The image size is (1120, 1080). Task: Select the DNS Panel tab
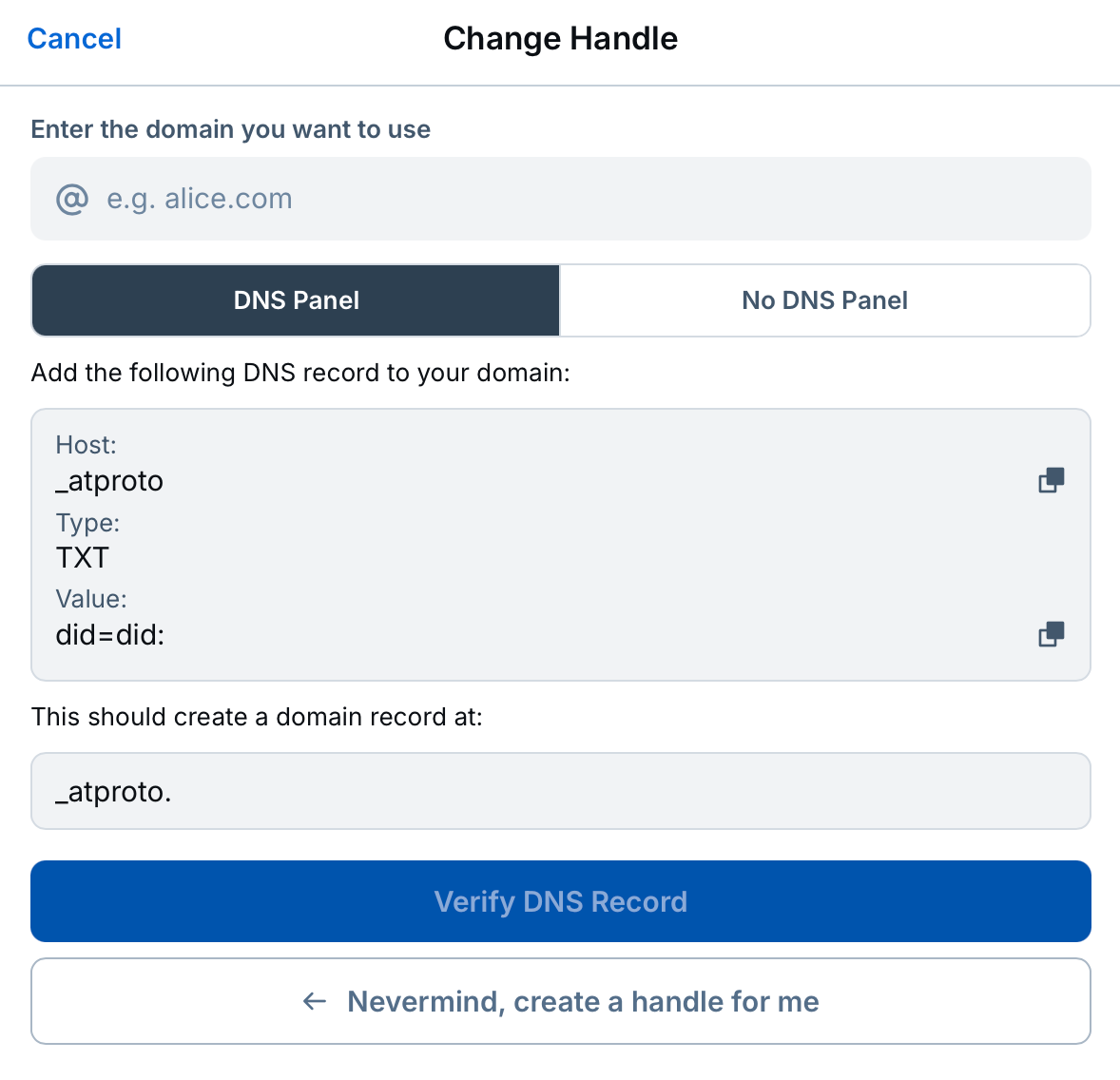(296, 299)
